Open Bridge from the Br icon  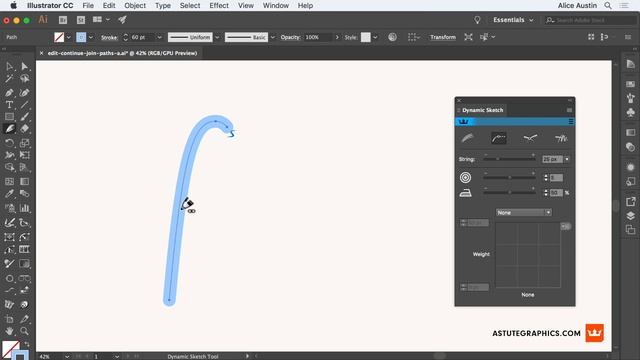point(63,20)
